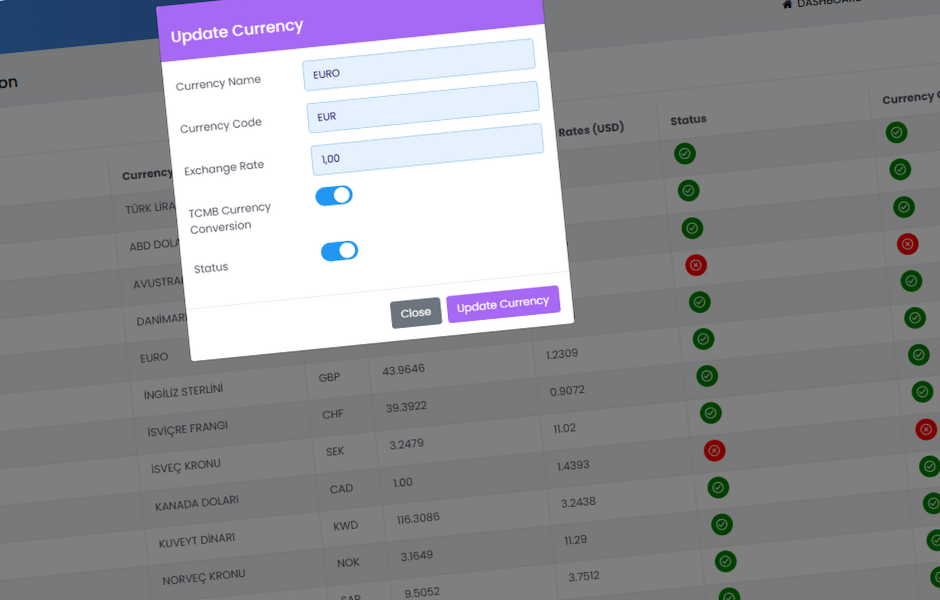940x600 pixels.
Task: Select the "İSVEÇ KRONU" currency name
Action: [x=186, y=466]
